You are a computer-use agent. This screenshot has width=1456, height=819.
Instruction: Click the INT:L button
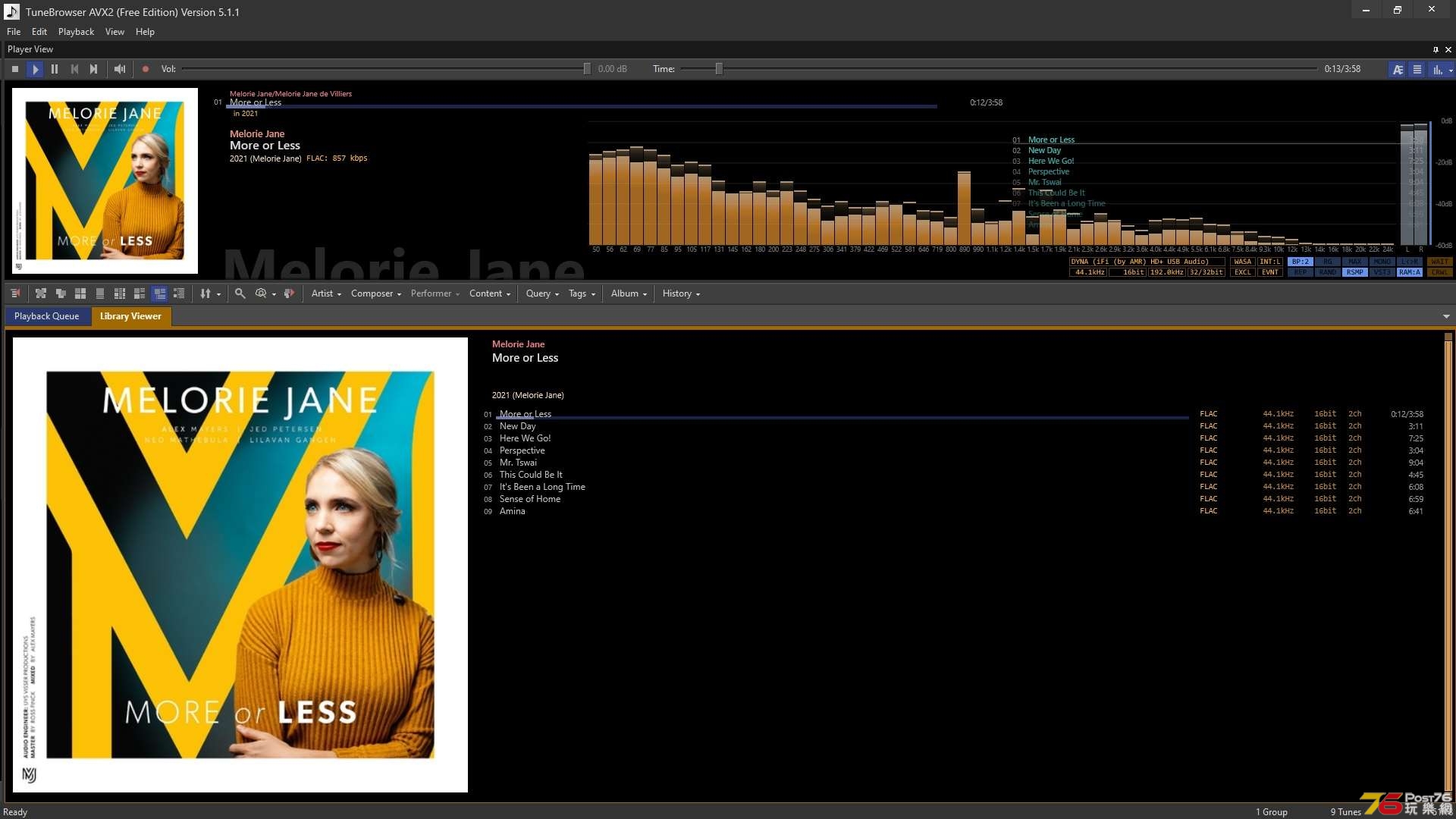pos(1270,262)
